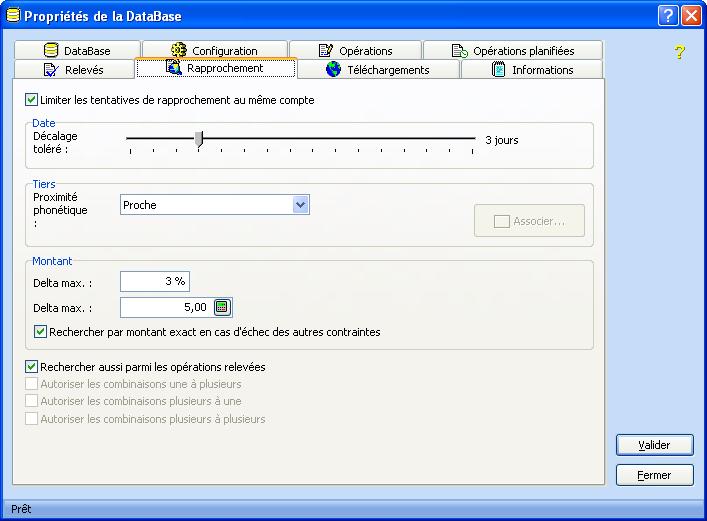
Task: Click the Opérations tab's notepad icon
Action: (x=326, y=51)
